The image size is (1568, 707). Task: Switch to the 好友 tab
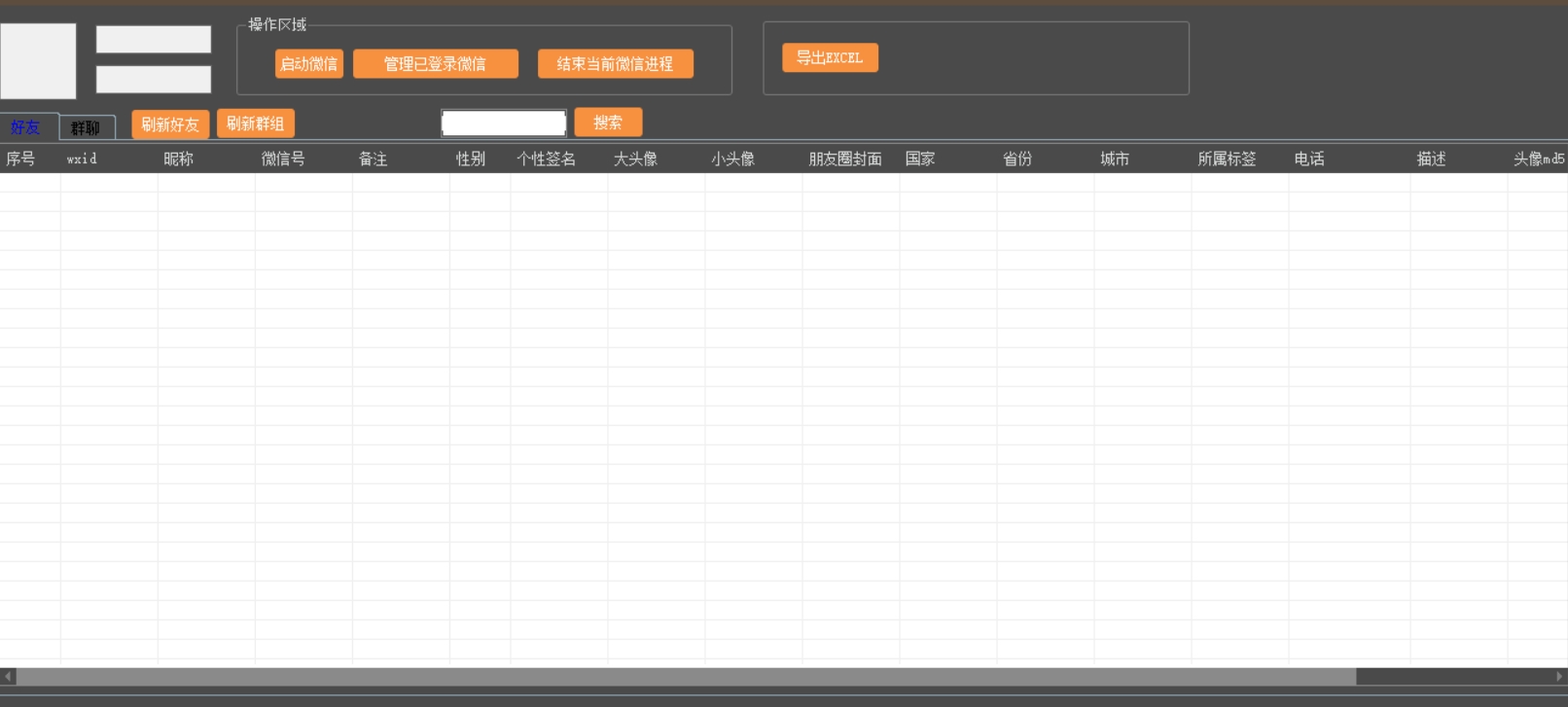[26, 127]
